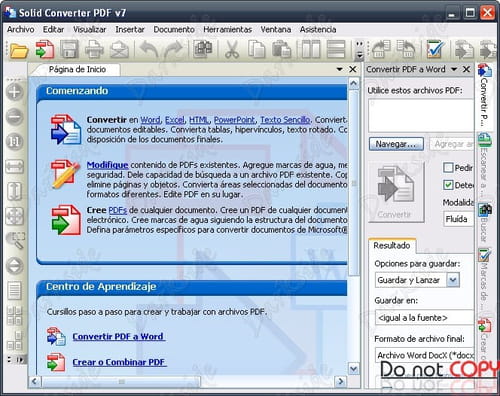
Task: Zoom in with the plus icon
Action: (15, 92)
